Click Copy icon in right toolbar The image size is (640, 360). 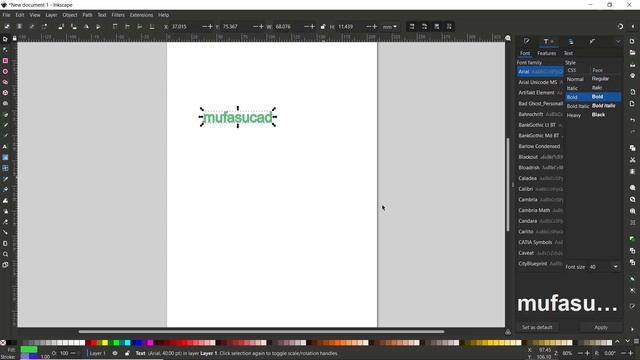point(632,148)
